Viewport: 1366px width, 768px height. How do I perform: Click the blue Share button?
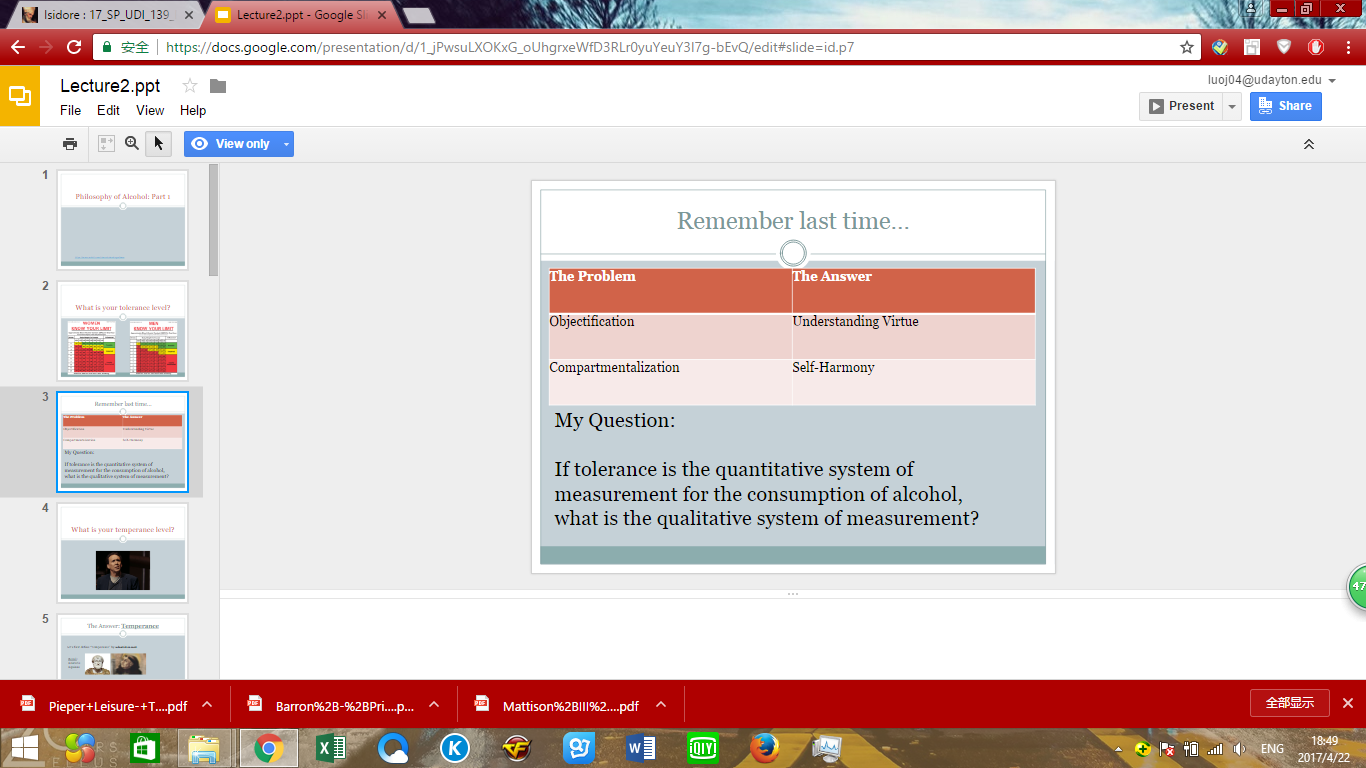pos(1285,106)
